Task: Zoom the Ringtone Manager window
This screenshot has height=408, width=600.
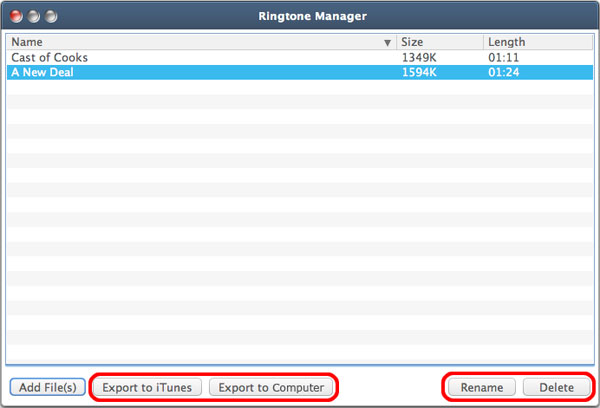Action: 51,17
